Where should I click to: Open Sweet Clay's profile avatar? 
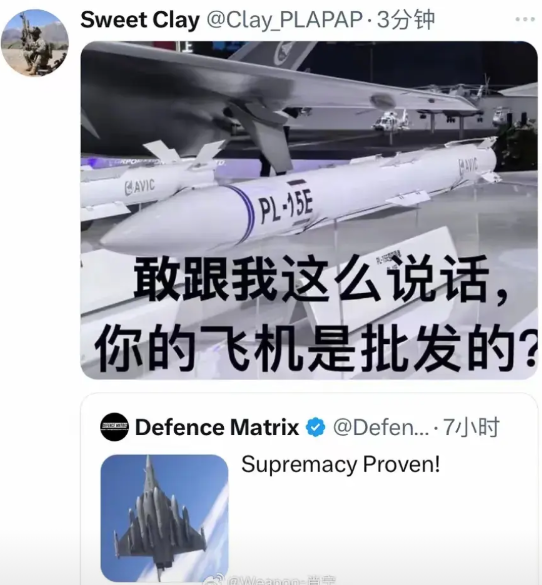pos(35,43)
